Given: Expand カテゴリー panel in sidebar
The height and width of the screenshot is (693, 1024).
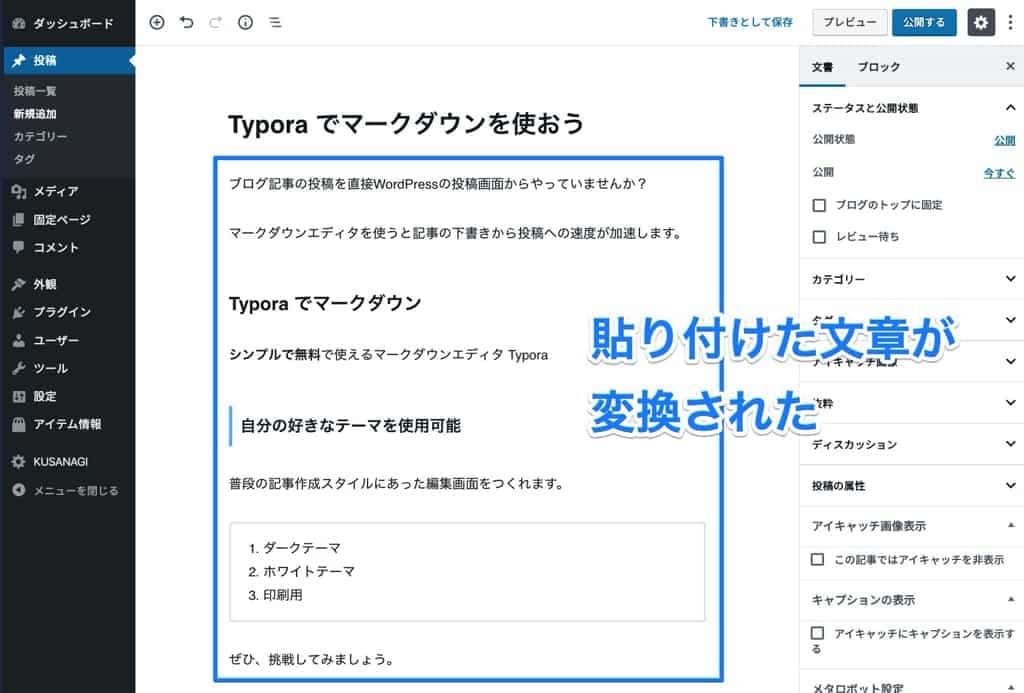Looking at the screenshot, I should [911, 279].
